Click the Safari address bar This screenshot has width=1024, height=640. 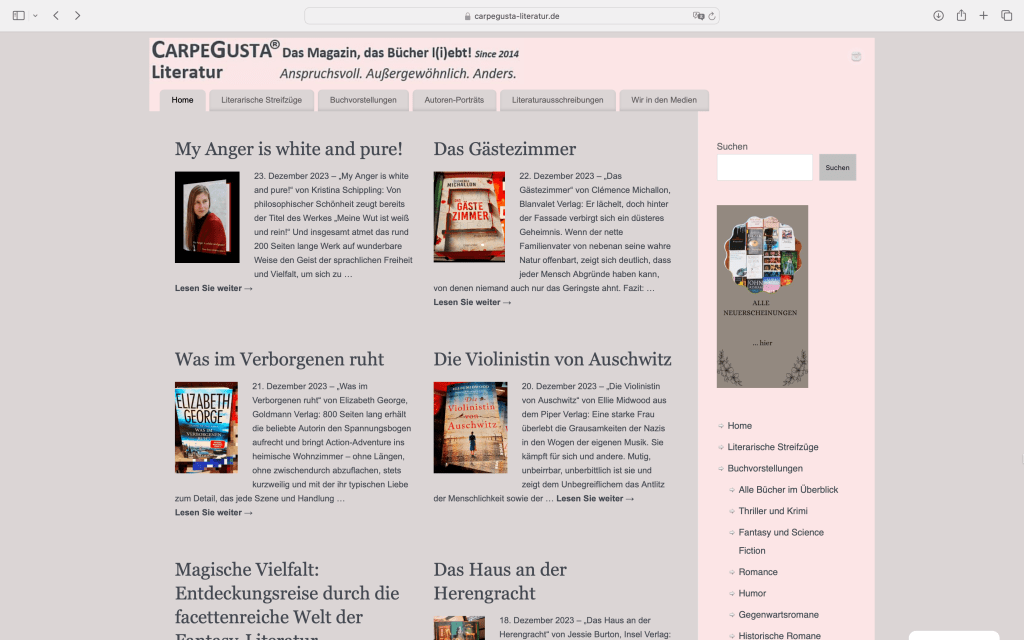510,16
